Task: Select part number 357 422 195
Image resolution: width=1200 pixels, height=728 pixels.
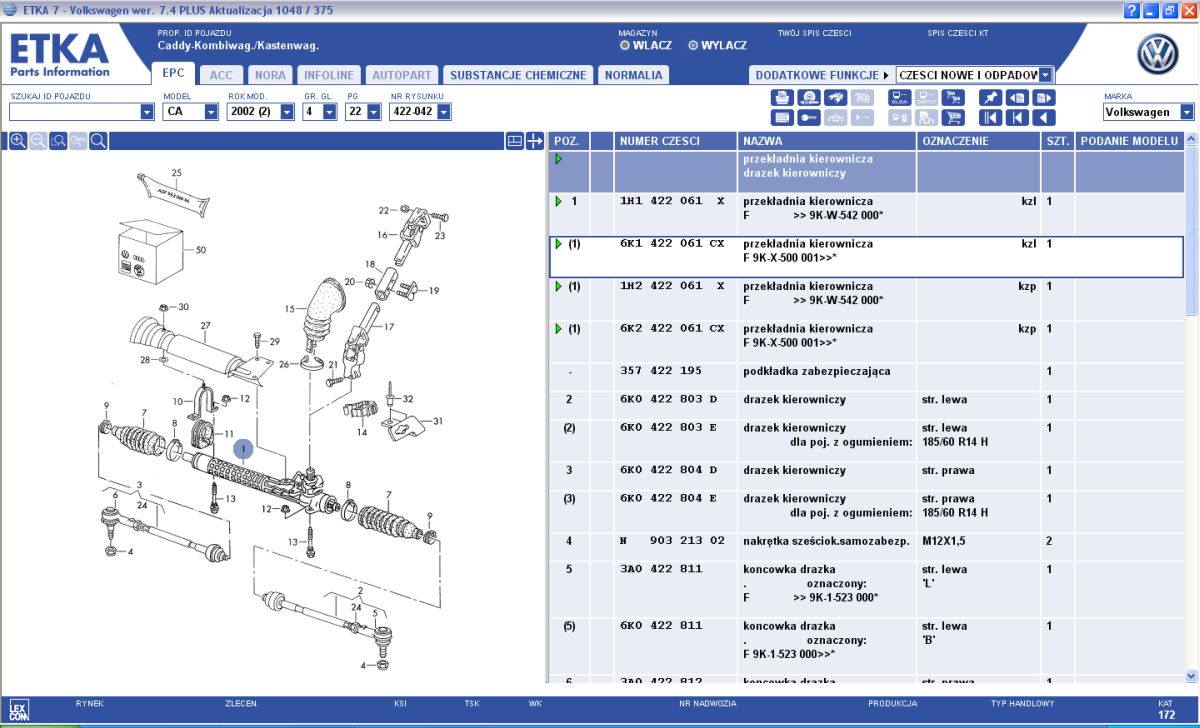Action: pyautogui.click(x=662, y=371)
